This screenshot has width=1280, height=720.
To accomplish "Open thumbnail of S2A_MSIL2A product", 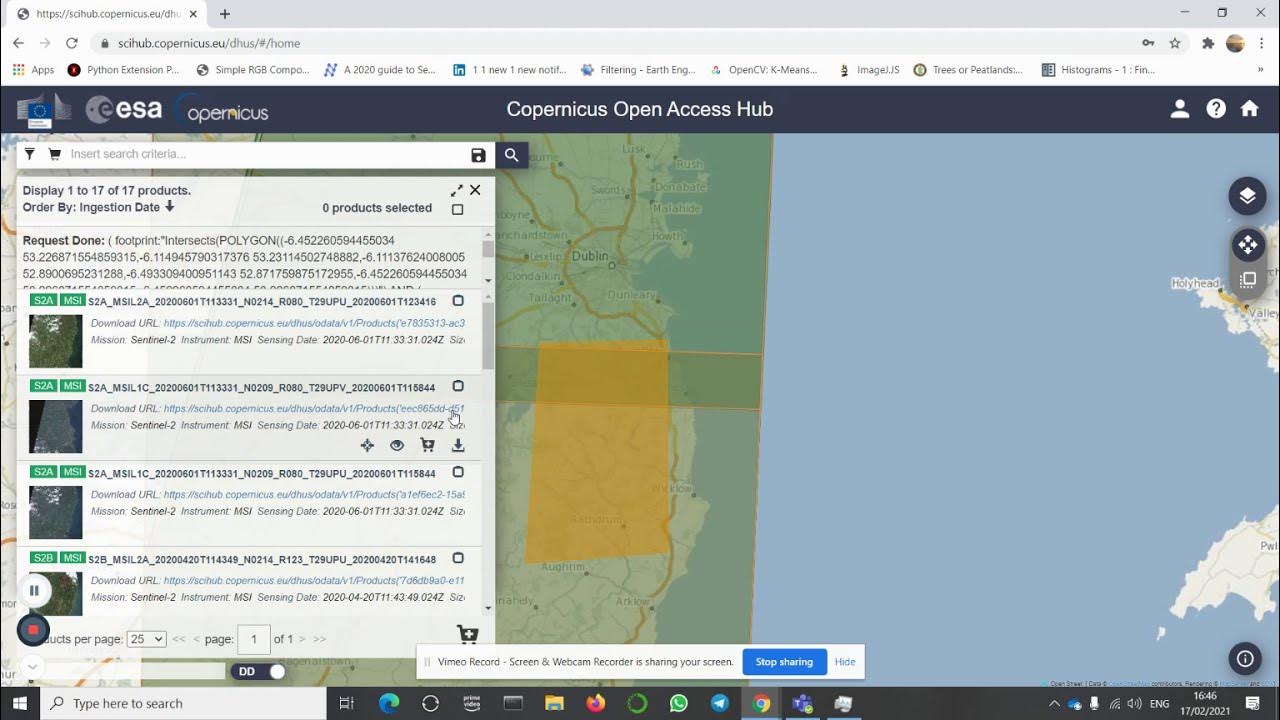I will click(x=56, y=341).
